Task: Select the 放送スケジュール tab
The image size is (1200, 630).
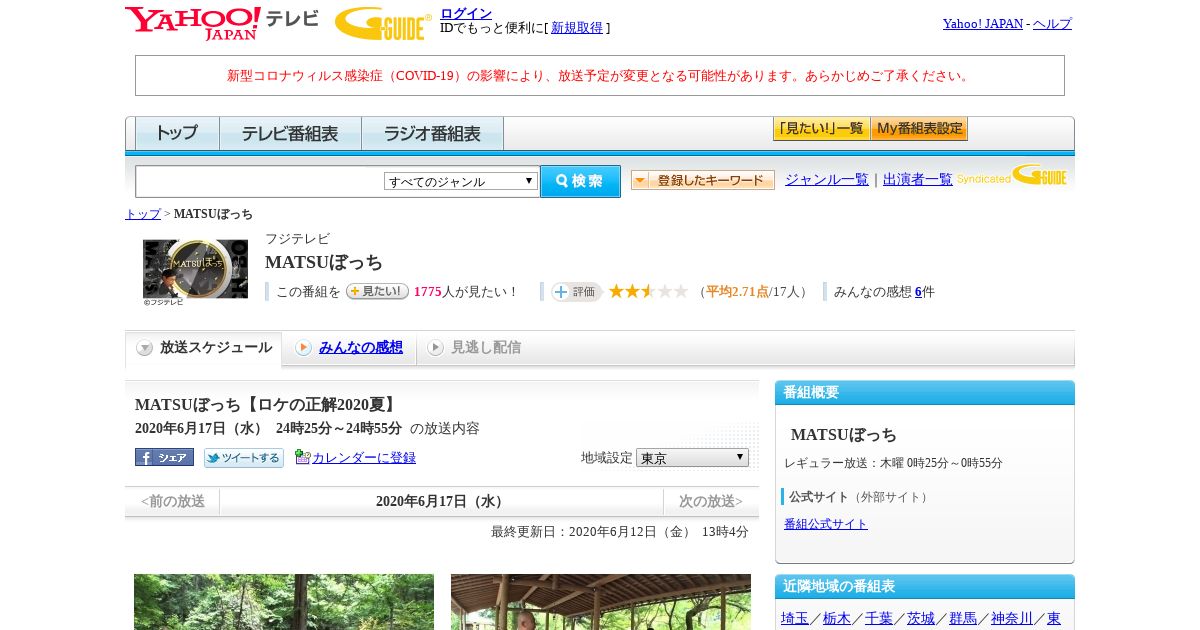Action: [204, 348]
